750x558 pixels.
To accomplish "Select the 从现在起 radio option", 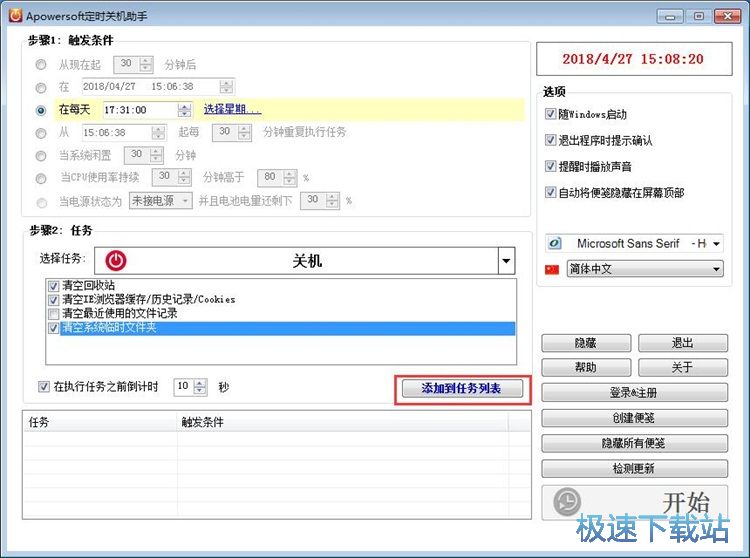I will click(x=41, y=64).
